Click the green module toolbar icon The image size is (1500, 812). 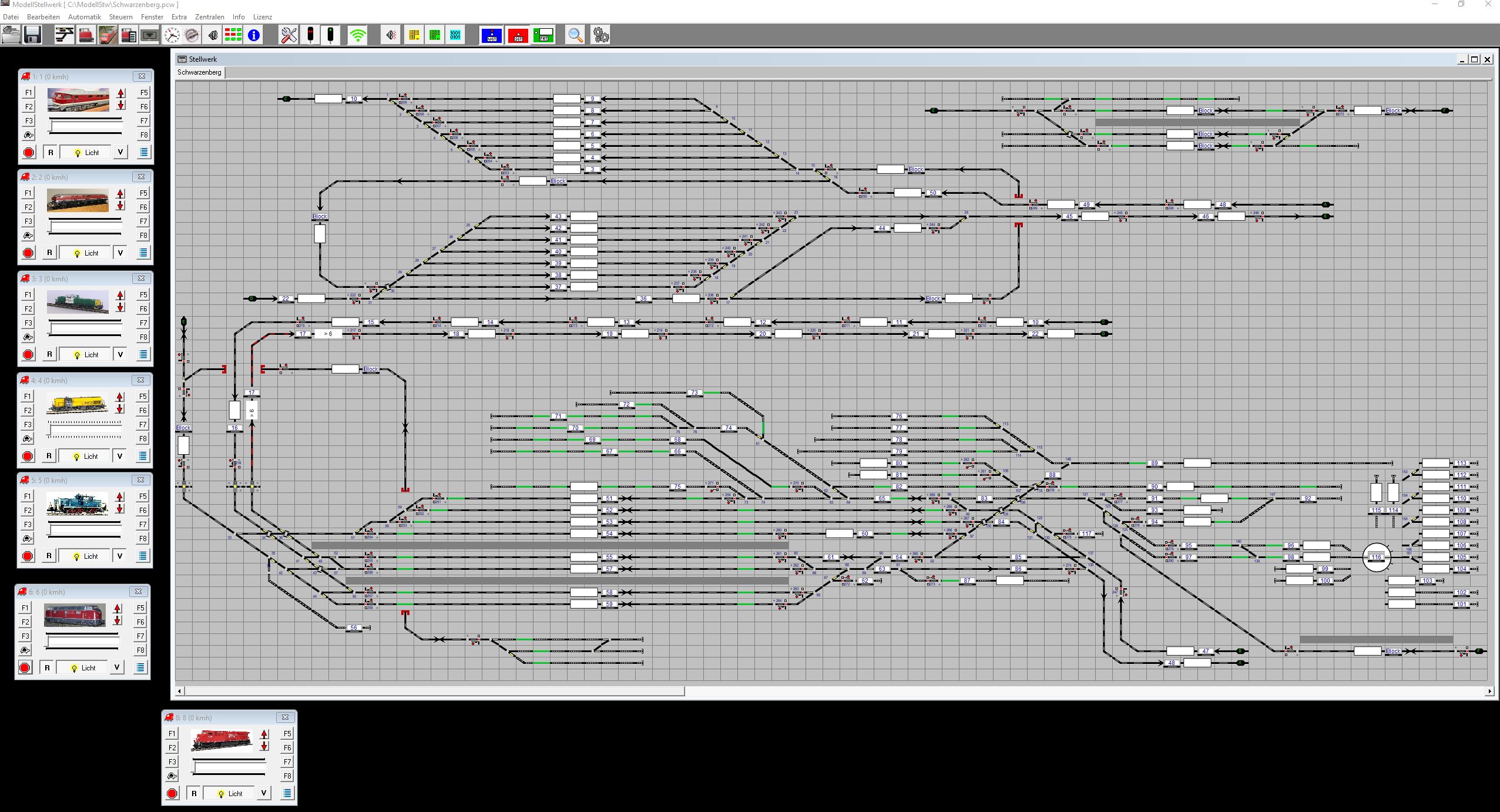[435, 35]
